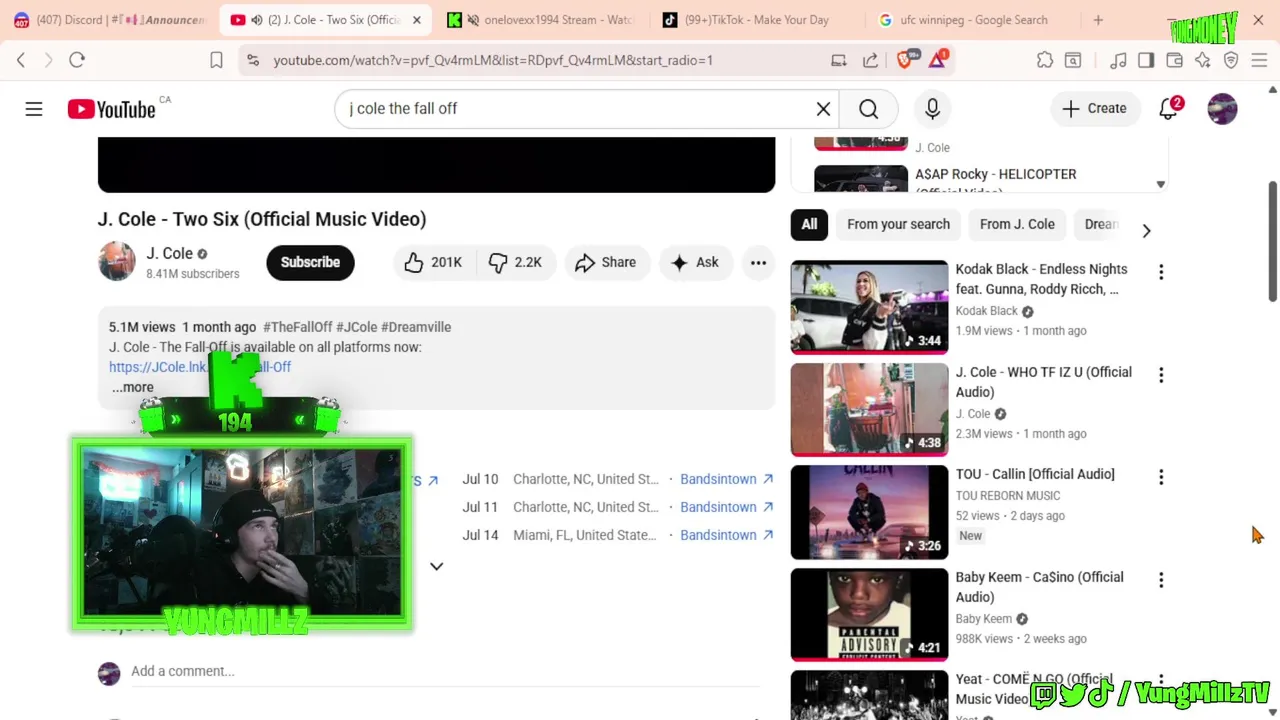Viewport: 1280px width, 720px height.
Task: Open a new browser tab
Action: point(1098,20)
